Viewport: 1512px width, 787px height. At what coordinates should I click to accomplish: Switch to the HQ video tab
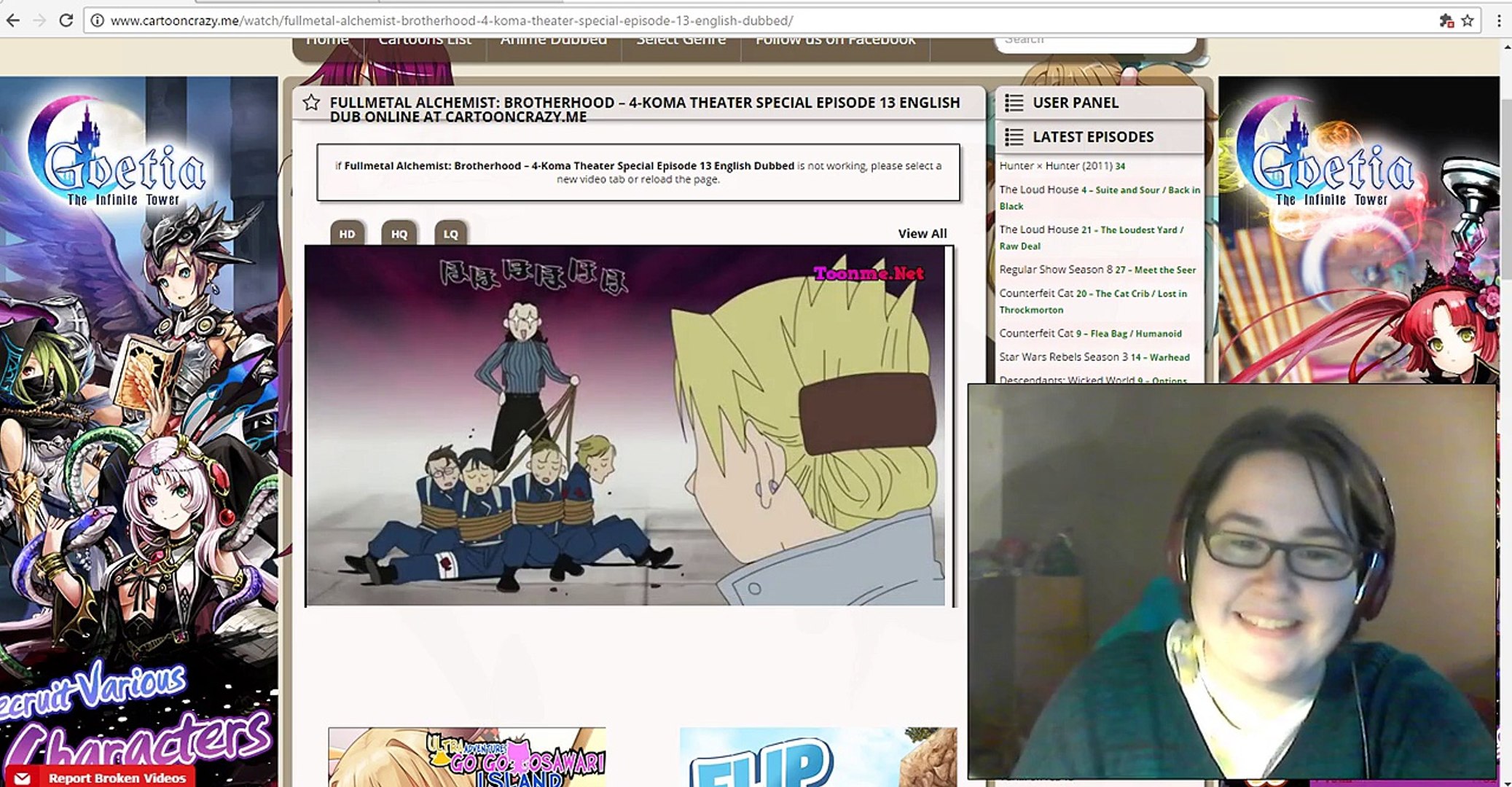(x=399, y=234)
